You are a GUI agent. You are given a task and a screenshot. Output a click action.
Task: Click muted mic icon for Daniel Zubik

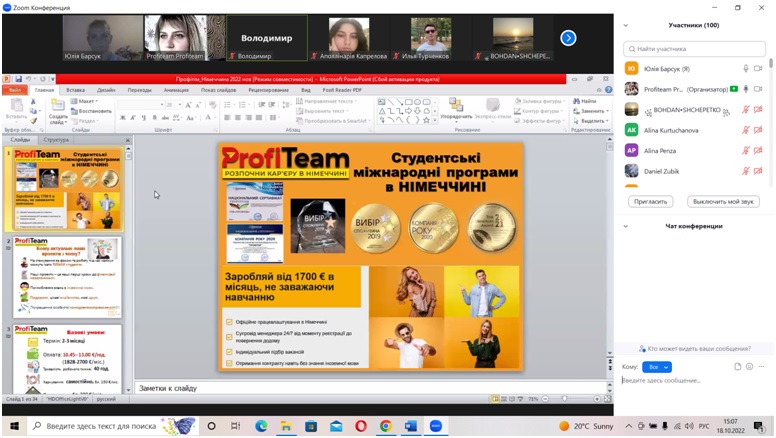[x=745, y=171]
